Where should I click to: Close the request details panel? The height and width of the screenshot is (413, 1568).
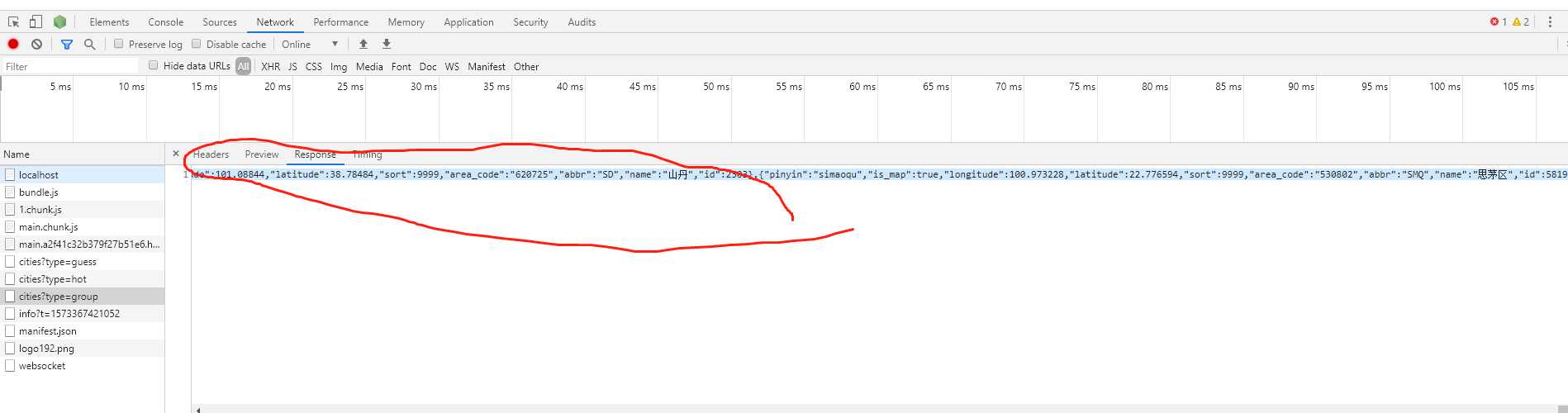pyautogui.click(x=176, y=154)
